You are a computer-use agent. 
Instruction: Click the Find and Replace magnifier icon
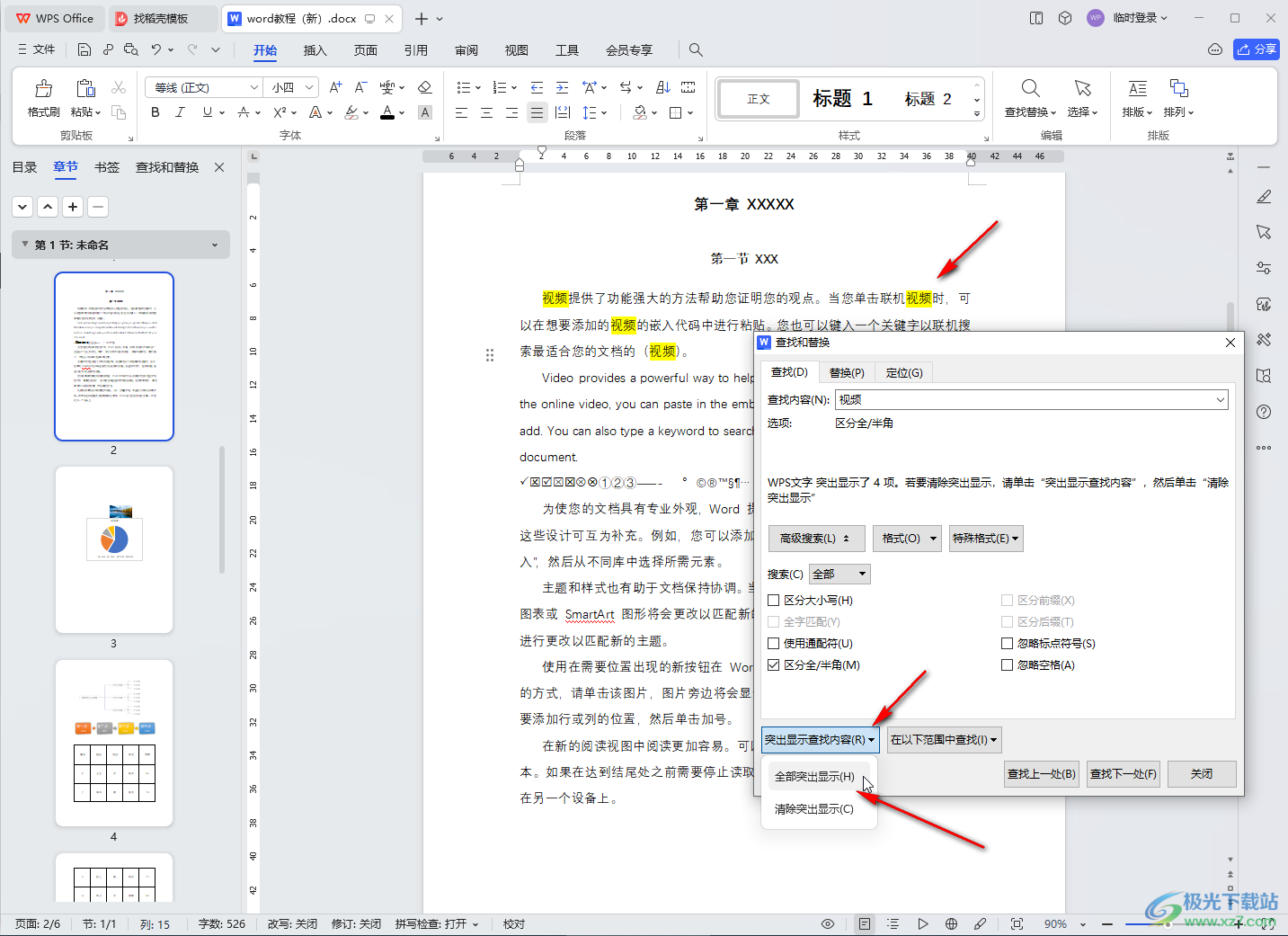pos(1030,88)
